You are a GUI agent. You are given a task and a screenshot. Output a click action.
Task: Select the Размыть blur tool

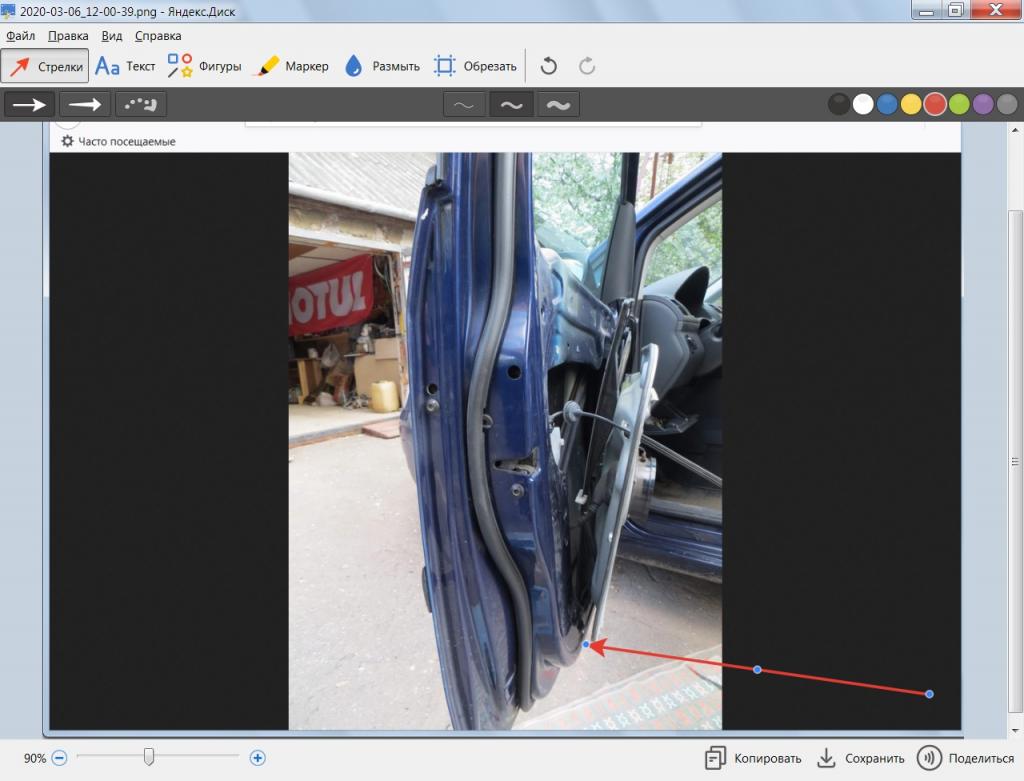click(381, 66)
